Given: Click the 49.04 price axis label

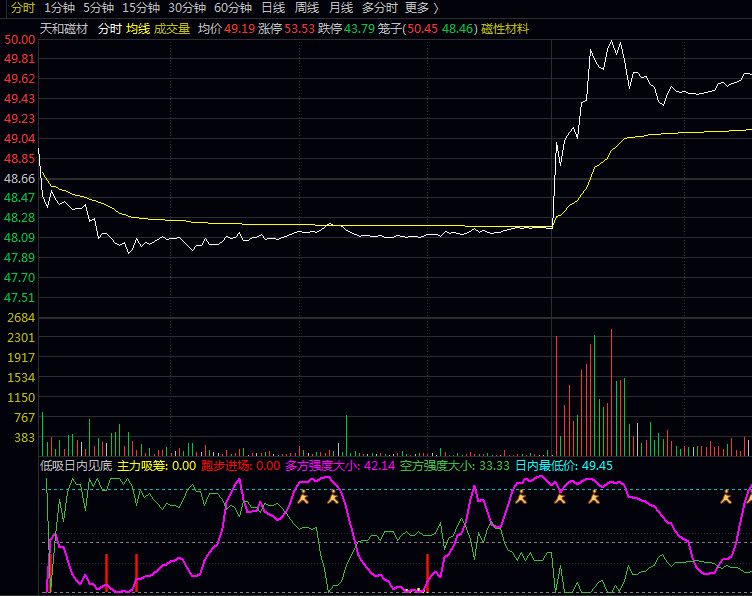Looking at the screenshot, I should 20,139.
